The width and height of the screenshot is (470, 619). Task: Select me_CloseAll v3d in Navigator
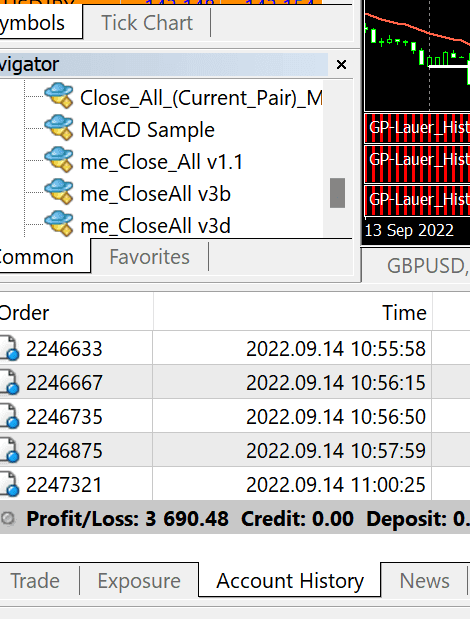155,225
